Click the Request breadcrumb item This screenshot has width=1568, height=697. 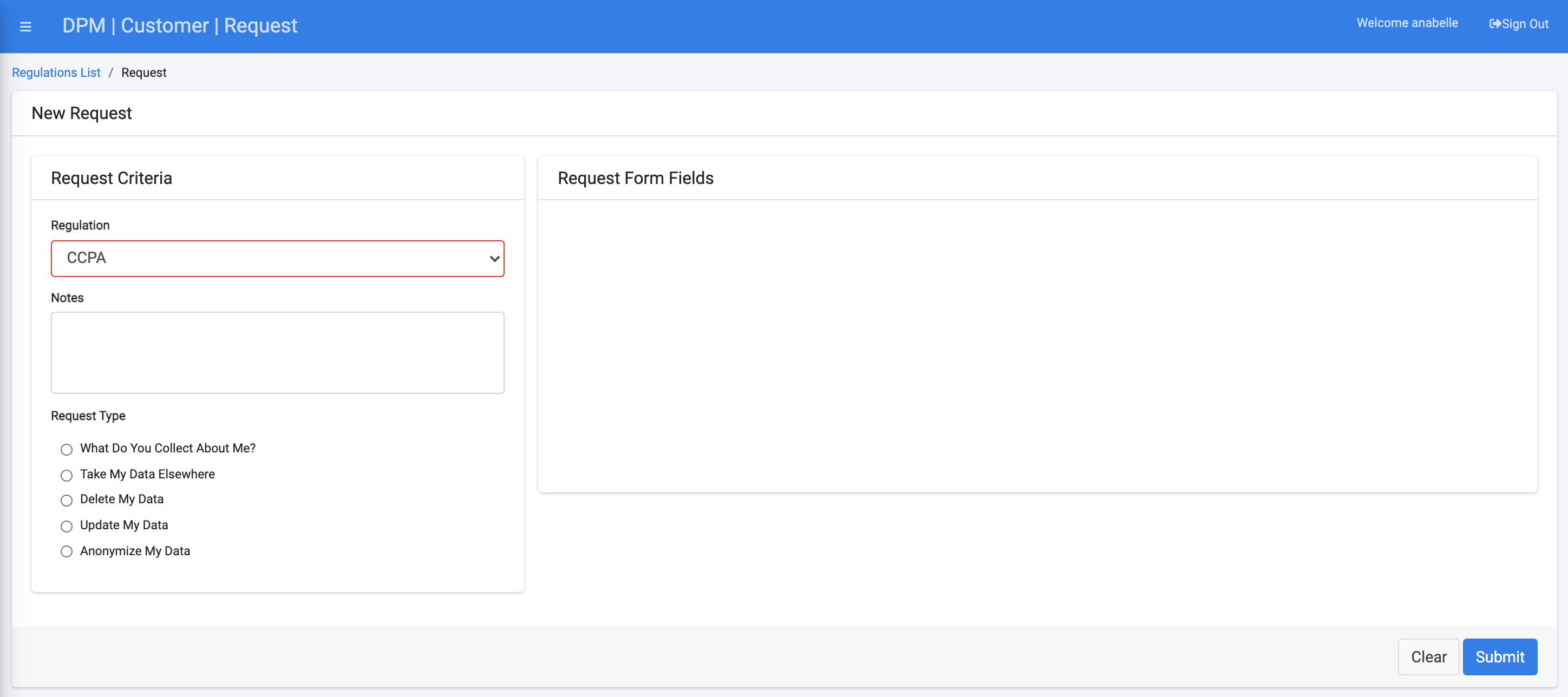click(143, 72)
